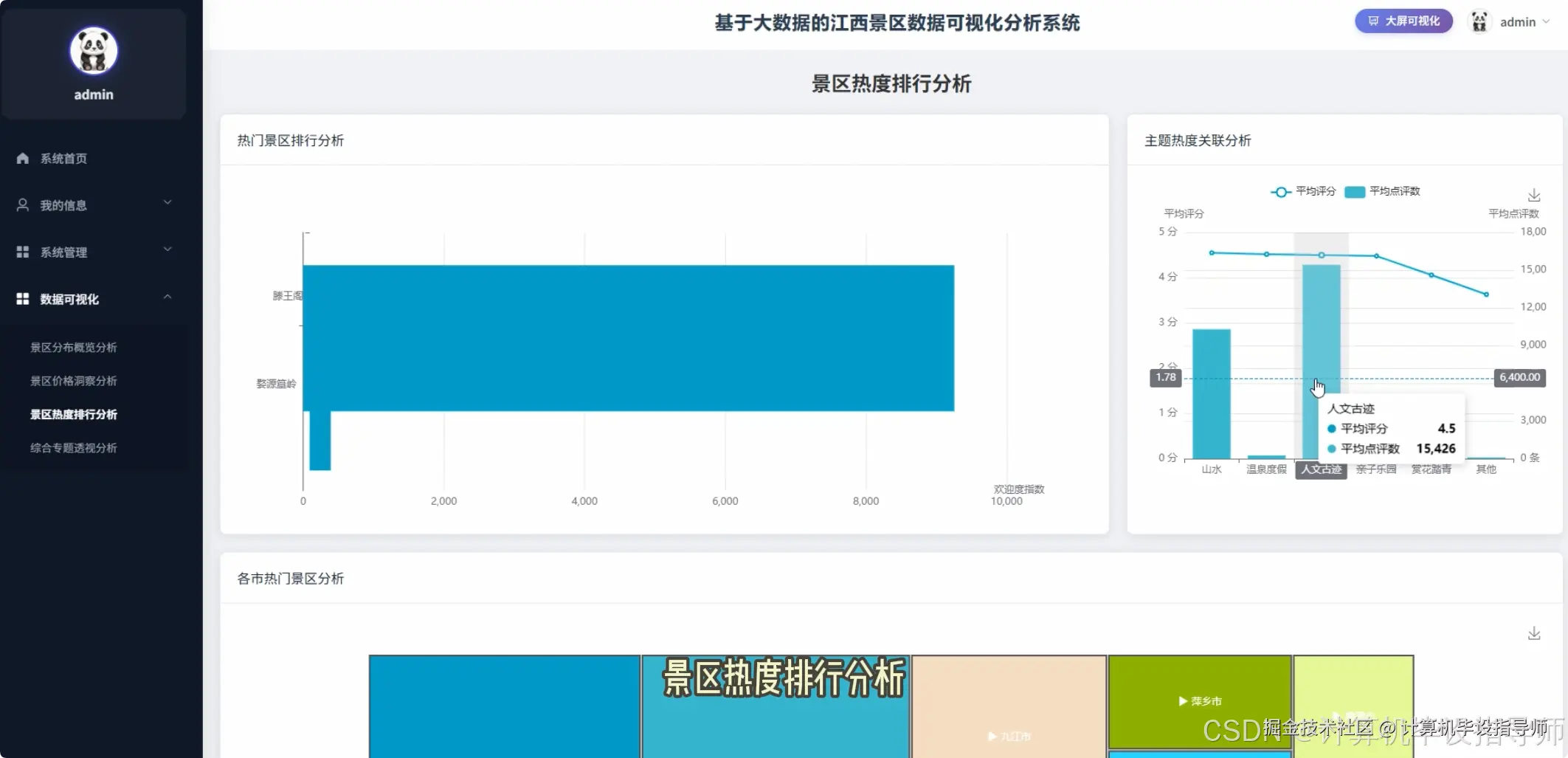Download the 各市热门景区分析 chart image
The height and width of the screenshot is (758, 1568).
click(1534, 634)
